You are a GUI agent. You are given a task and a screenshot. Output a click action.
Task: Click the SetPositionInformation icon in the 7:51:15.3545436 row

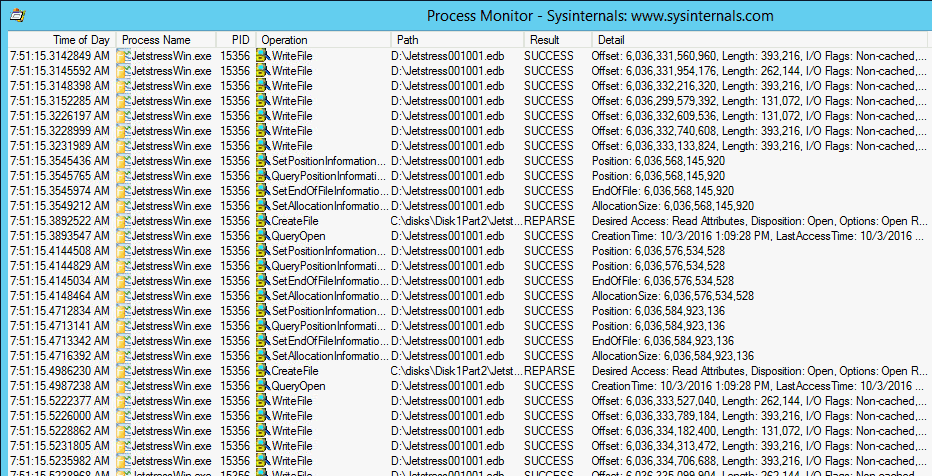coord(263,161)
